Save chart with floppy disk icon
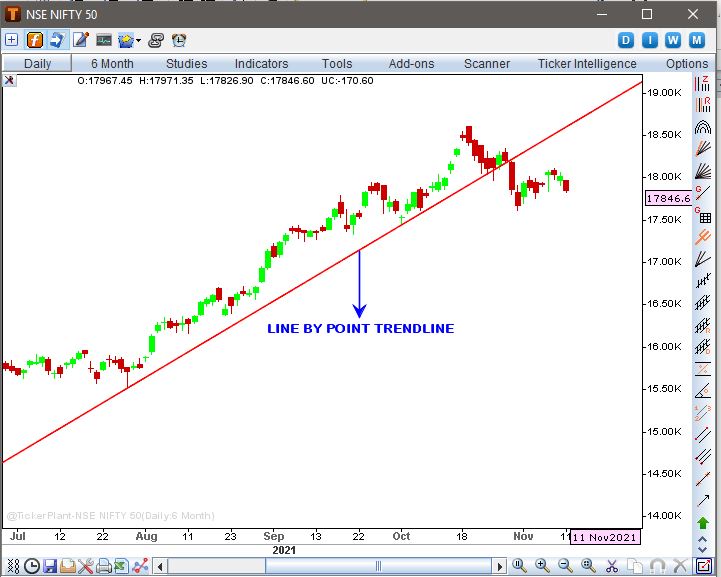The image size is (721, 577). point(50,566)
